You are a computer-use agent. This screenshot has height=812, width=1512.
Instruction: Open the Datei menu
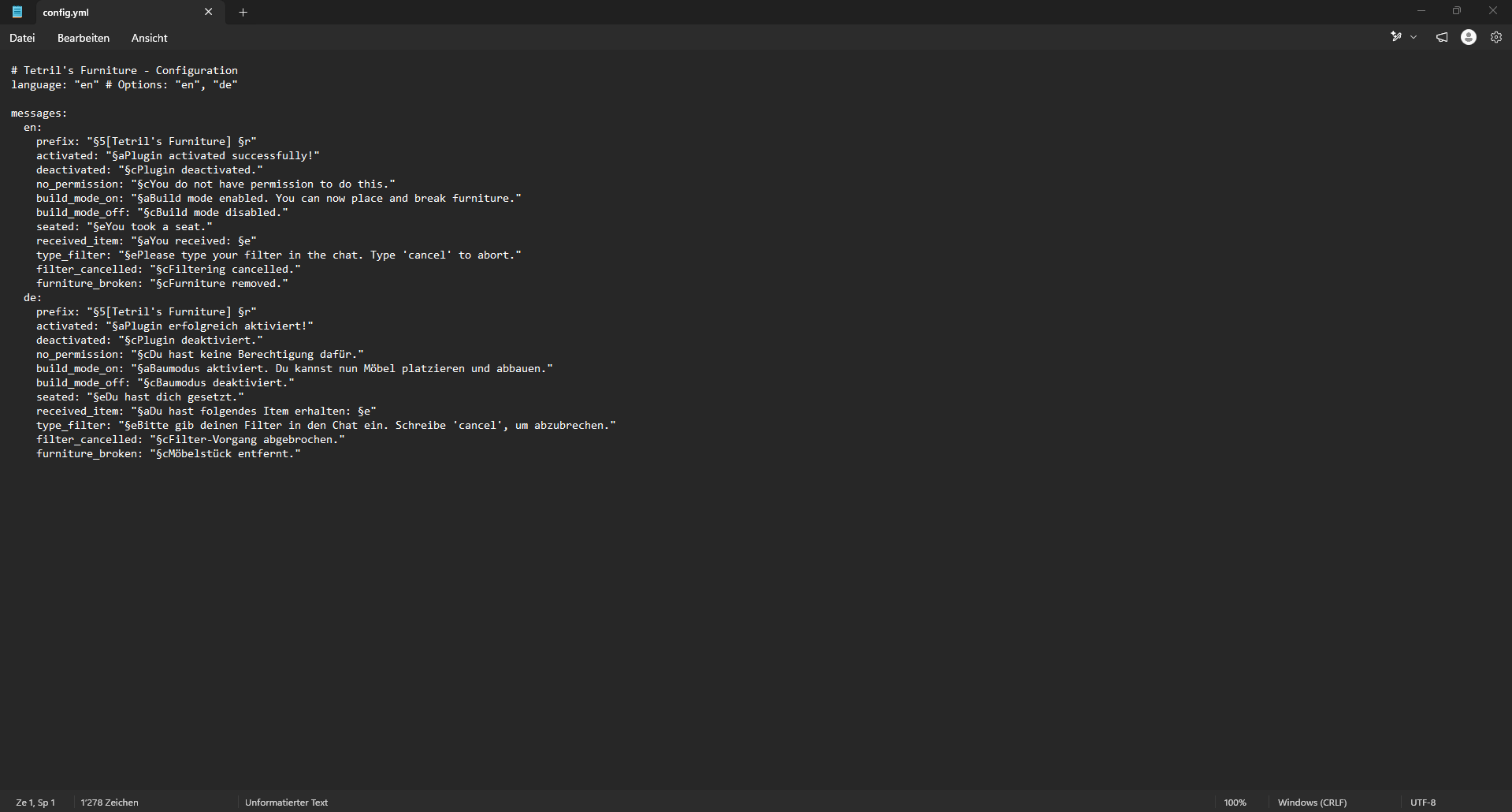point(22,38)
